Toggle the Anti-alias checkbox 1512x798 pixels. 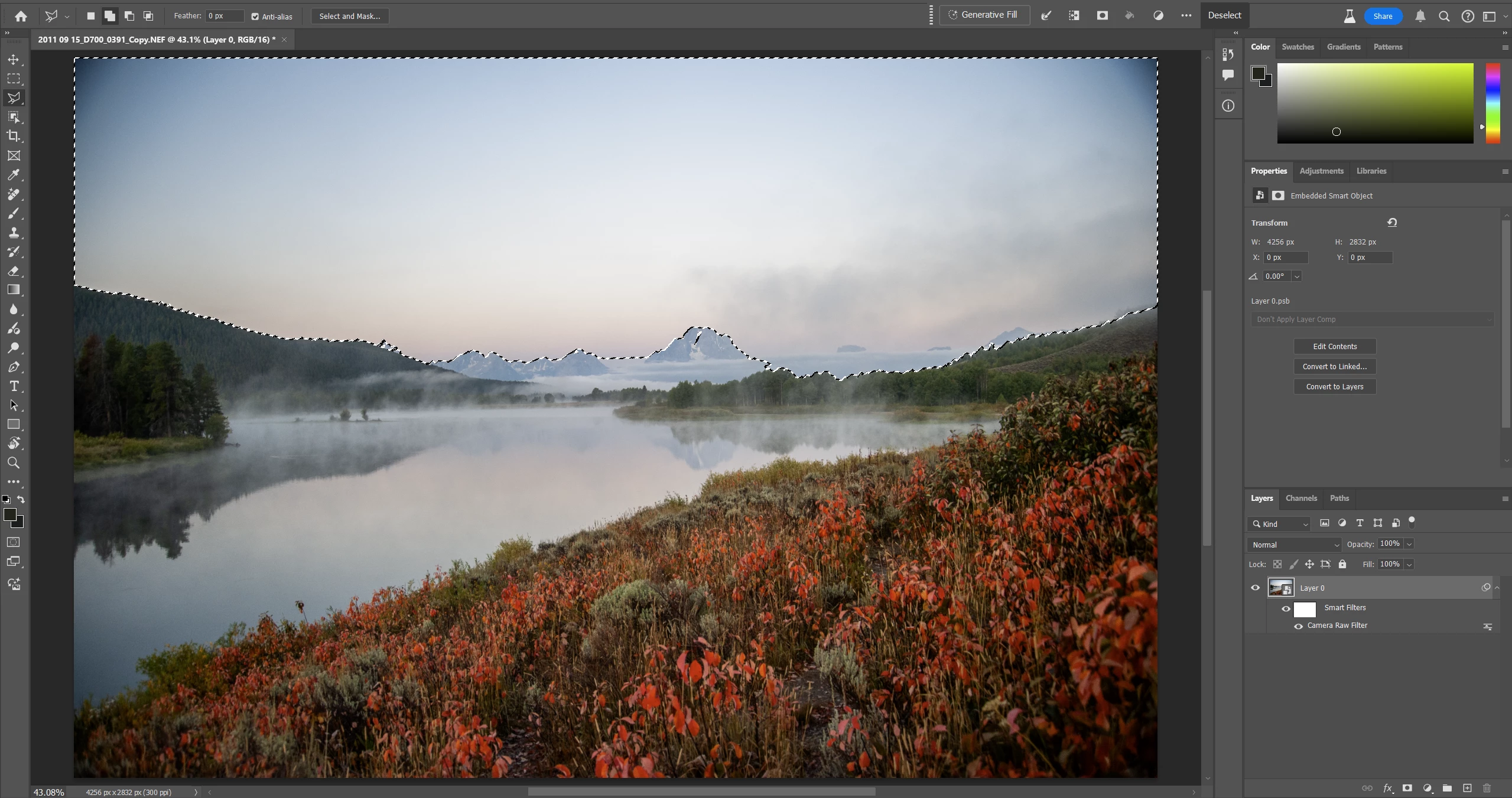point(255,17)
